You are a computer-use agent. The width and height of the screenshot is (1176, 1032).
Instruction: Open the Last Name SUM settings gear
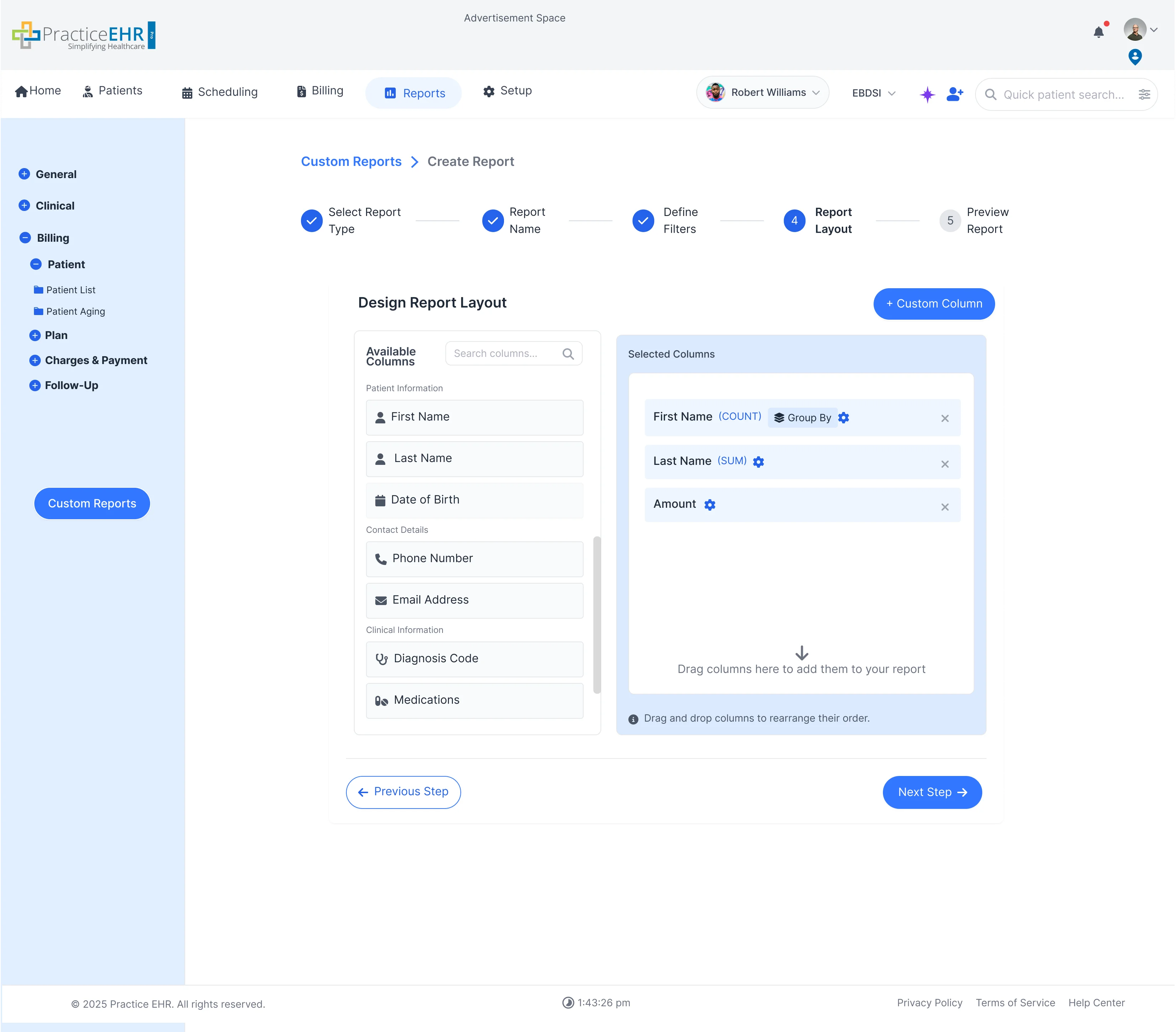759,462
